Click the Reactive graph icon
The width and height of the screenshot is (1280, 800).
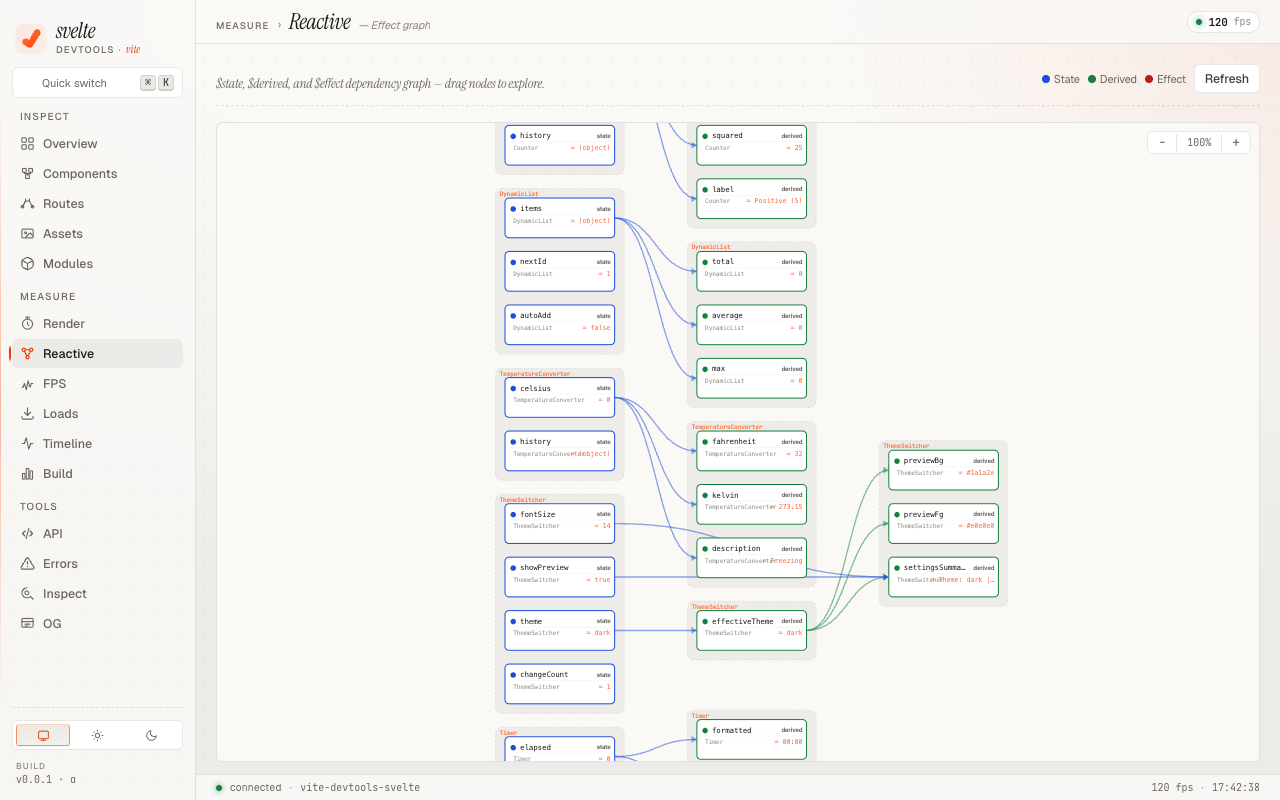click(28, 354)
